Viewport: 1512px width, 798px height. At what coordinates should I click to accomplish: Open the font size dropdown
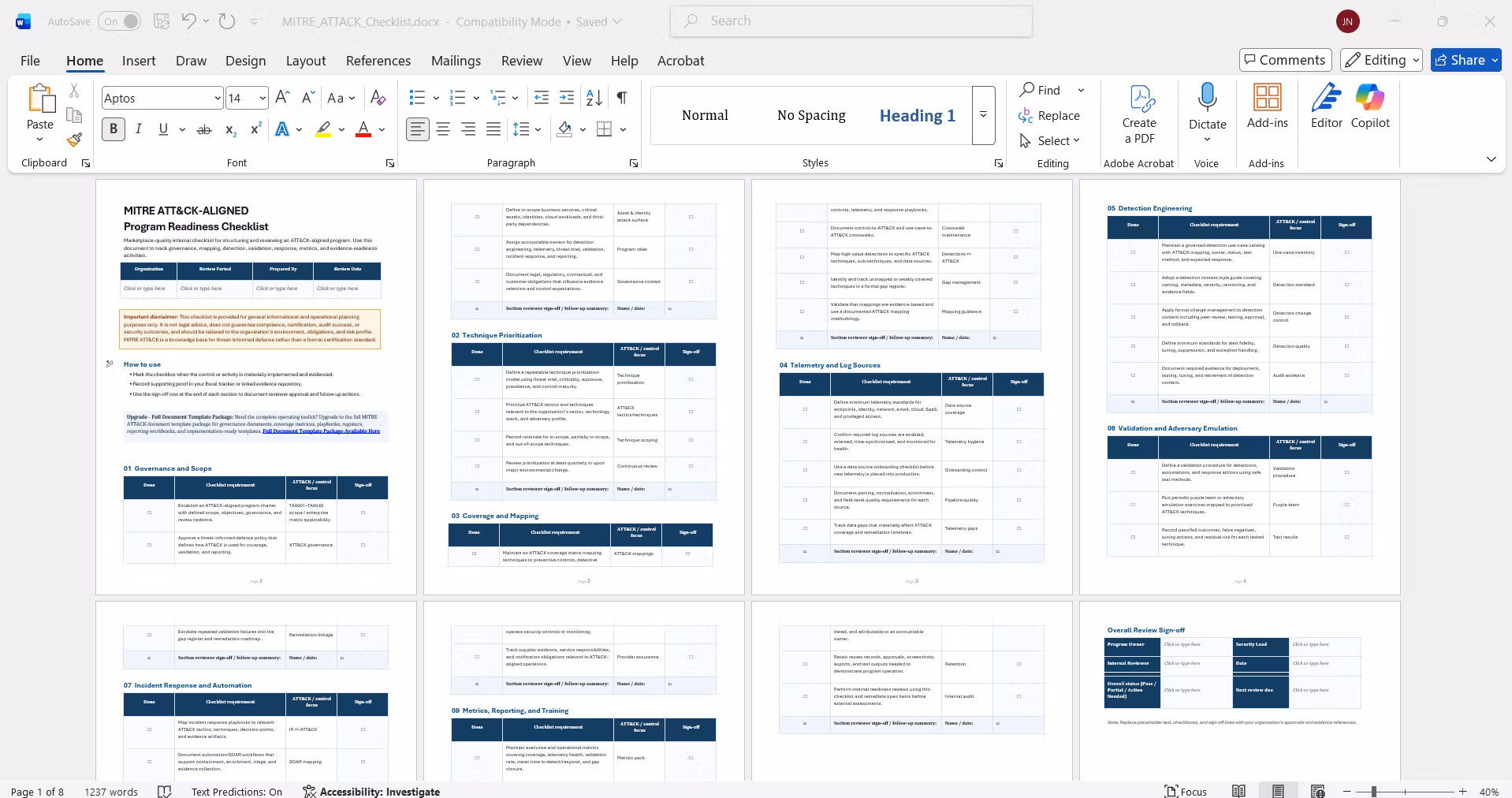tap(263, 98)
